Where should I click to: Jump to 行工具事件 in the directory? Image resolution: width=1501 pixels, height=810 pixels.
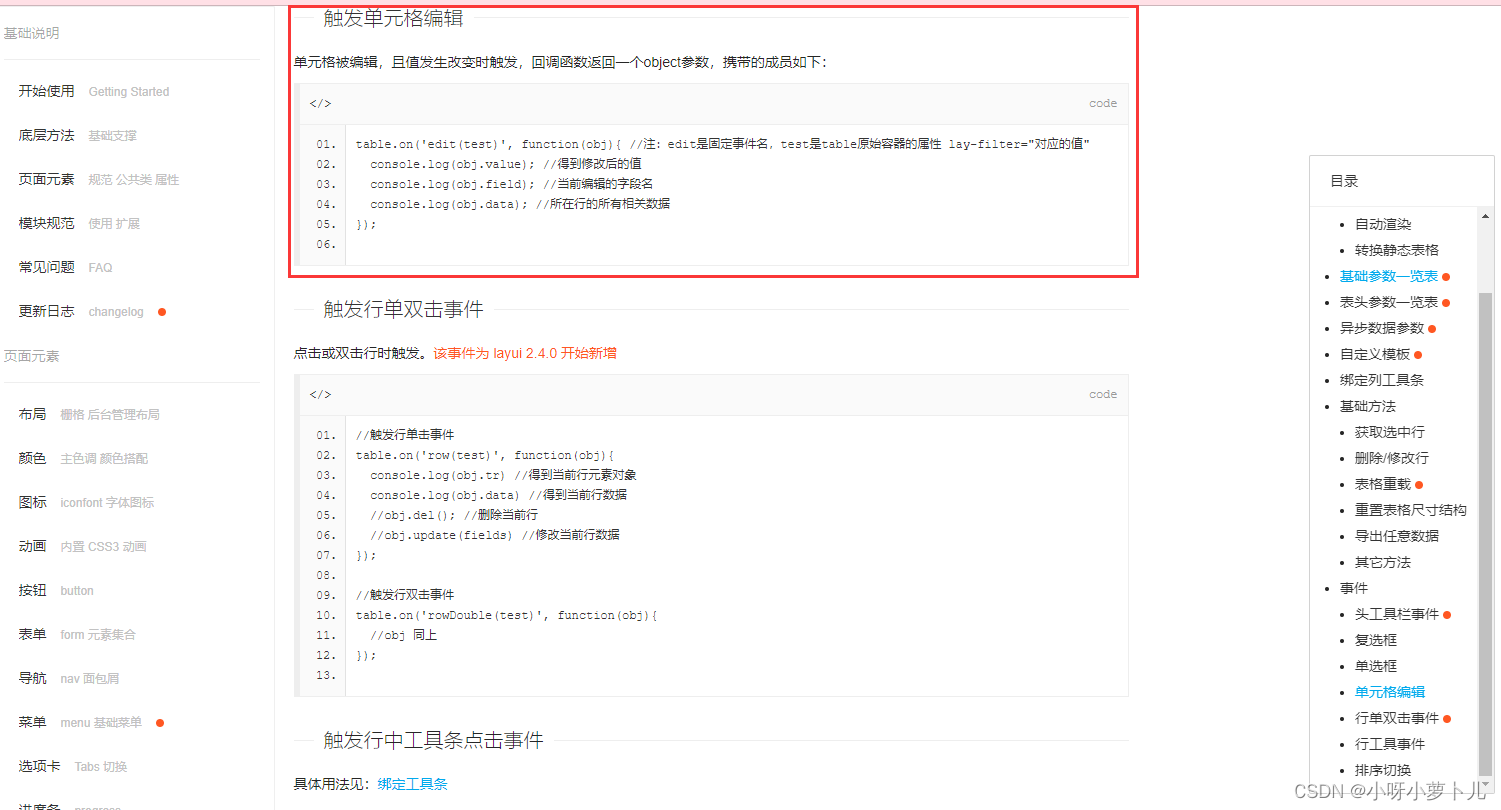pos(1390,744)
